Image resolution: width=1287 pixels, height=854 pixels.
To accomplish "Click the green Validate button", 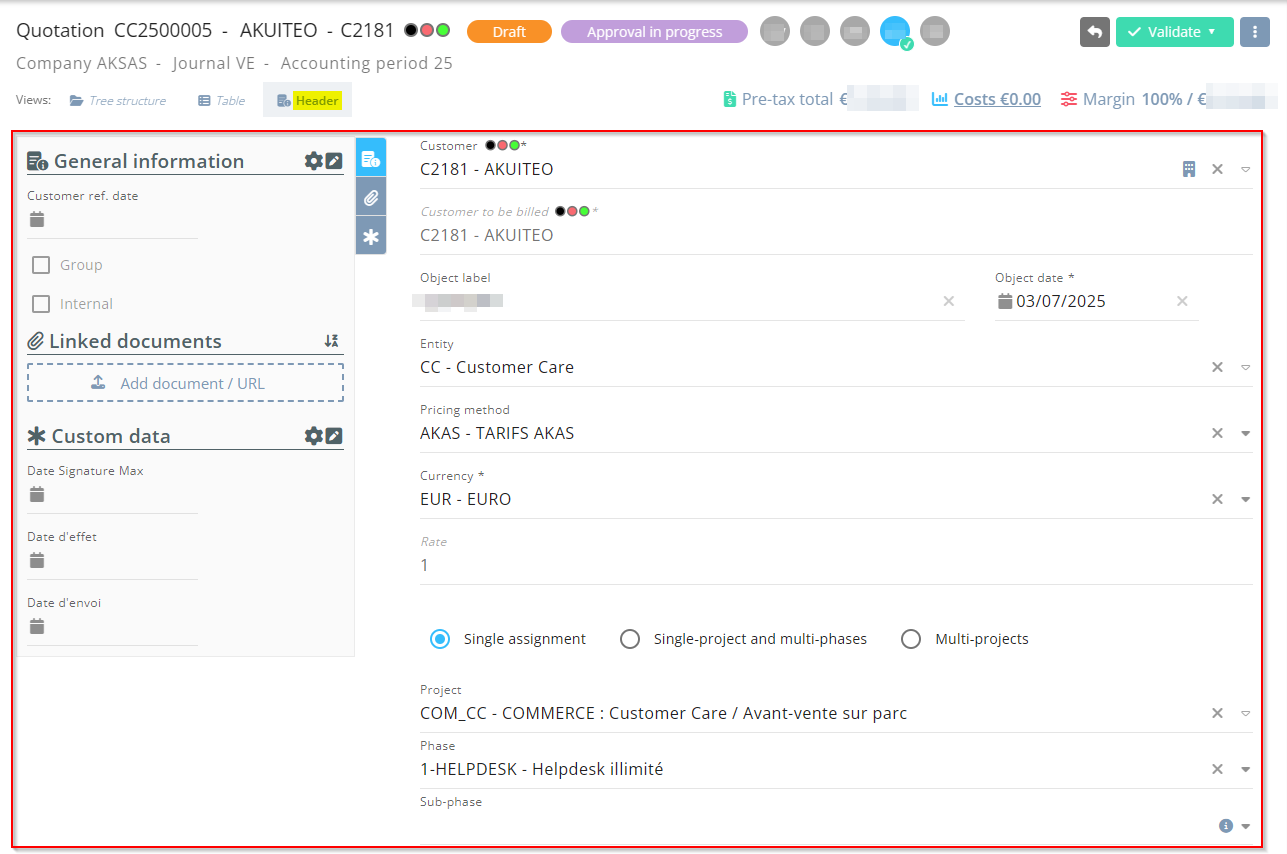I will click(x=1175, y=32).
